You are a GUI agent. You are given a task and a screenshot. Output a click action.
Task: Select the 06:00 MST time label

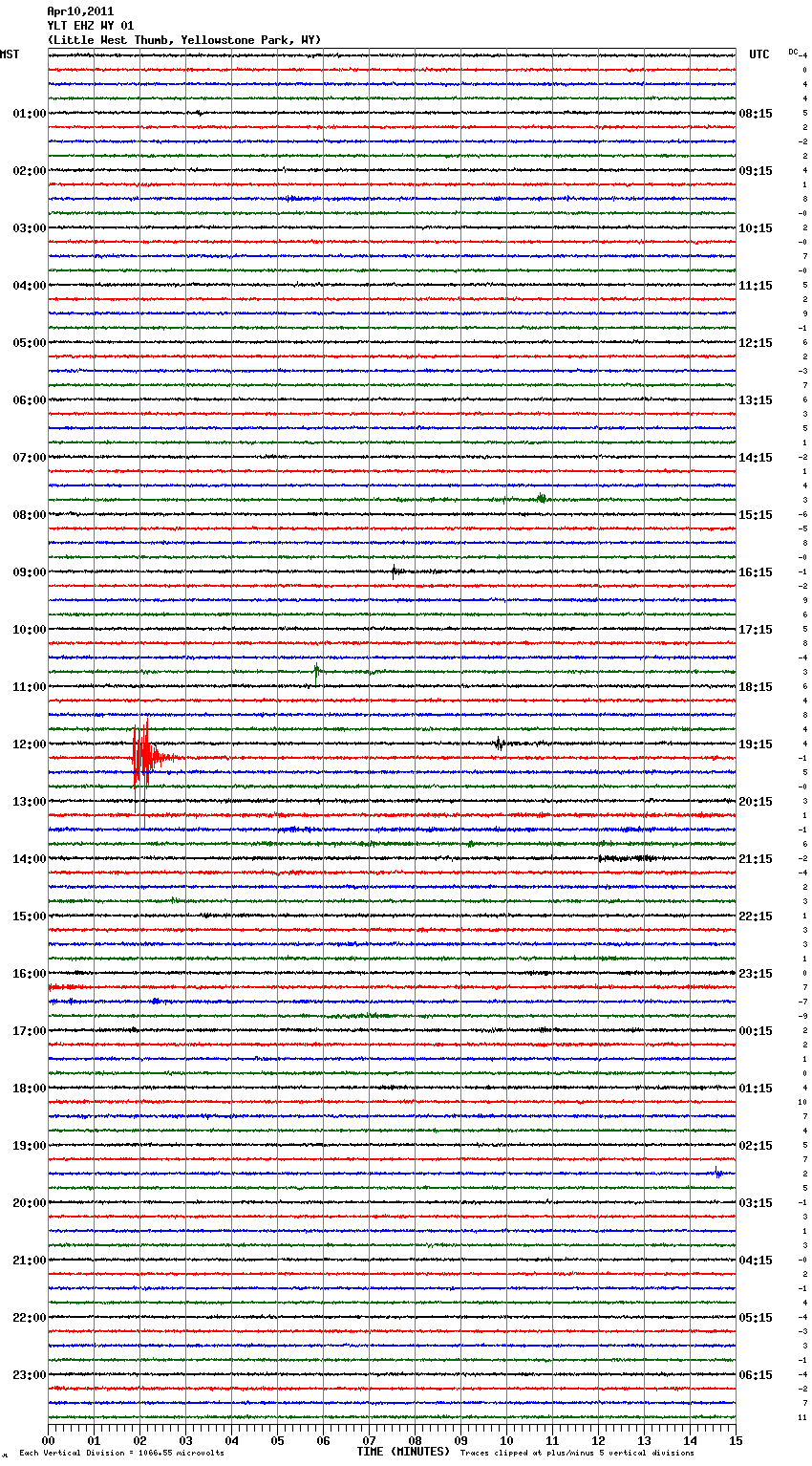pos(29,400)
